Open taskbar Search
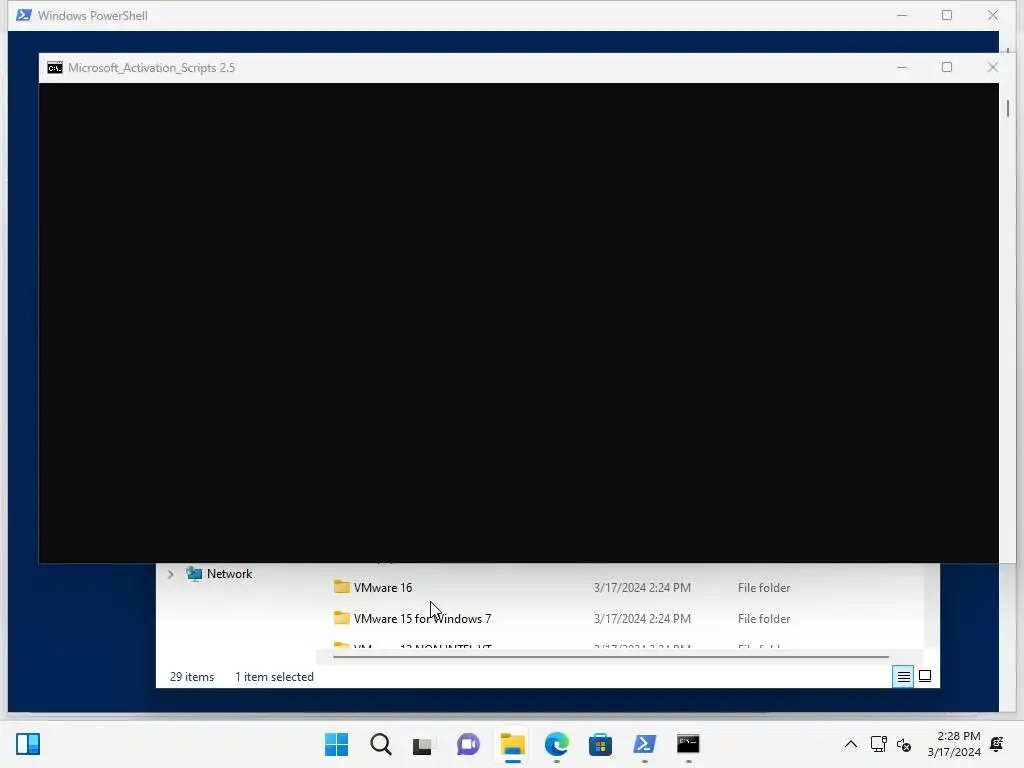Viewport: 1024px width, 768px height. (x=381, y=744)
